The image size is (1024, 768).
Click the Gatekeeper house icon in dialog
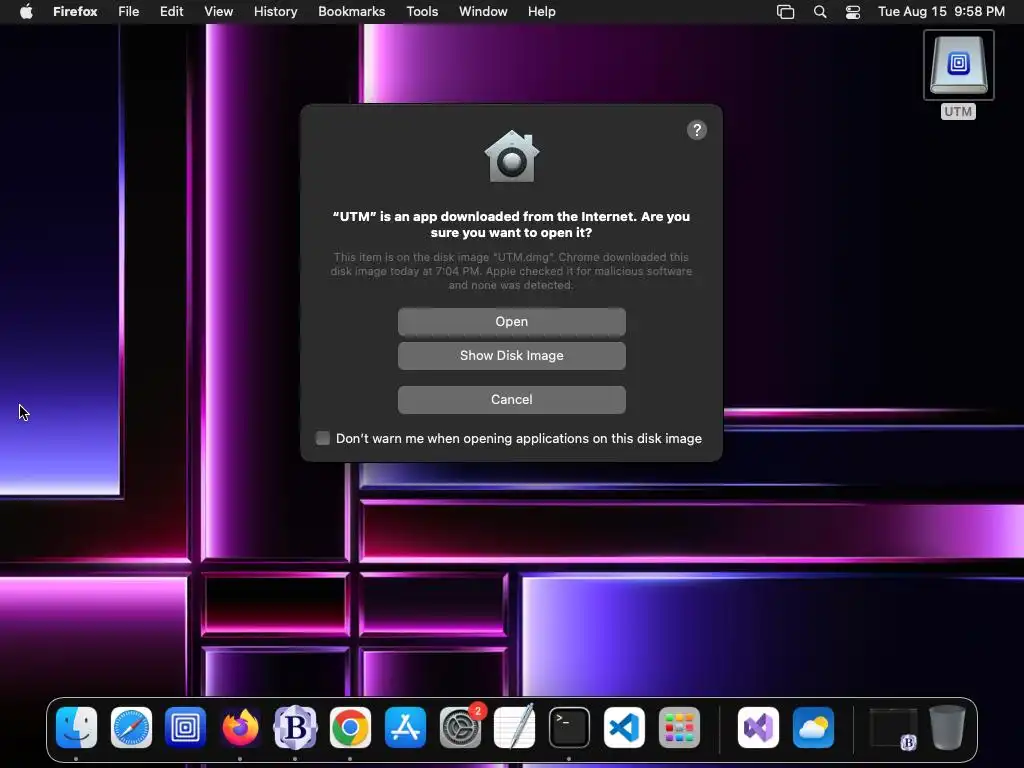(x=512, y=157)
